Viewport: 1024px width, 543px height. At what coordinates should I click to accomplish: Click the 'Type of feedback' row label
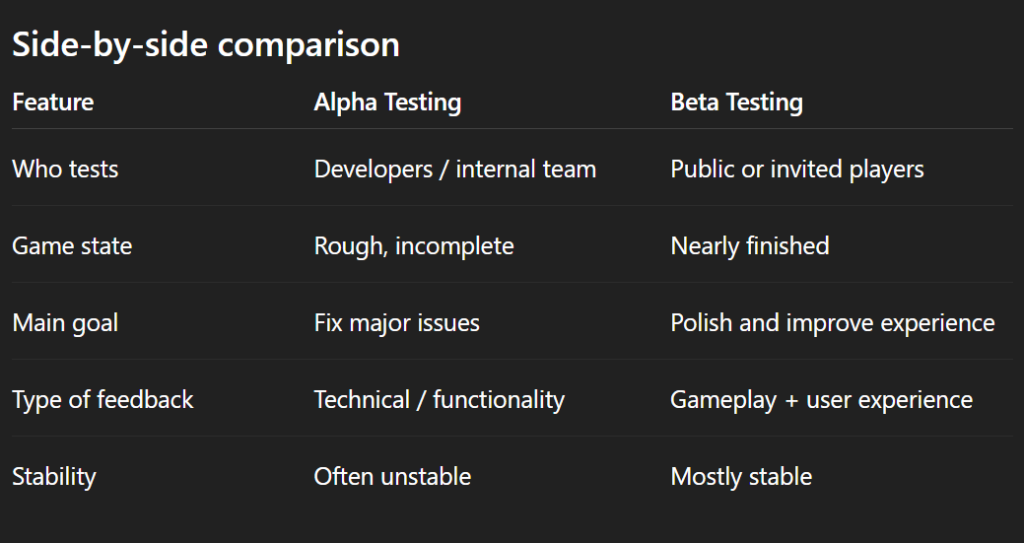coord(103,400)
